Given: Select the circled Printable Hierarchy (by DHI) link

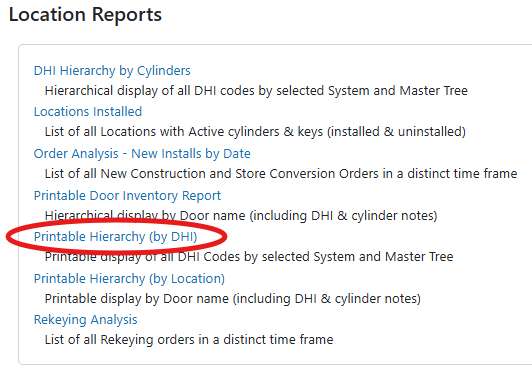Looking at the screenshot, I should 115,237.
